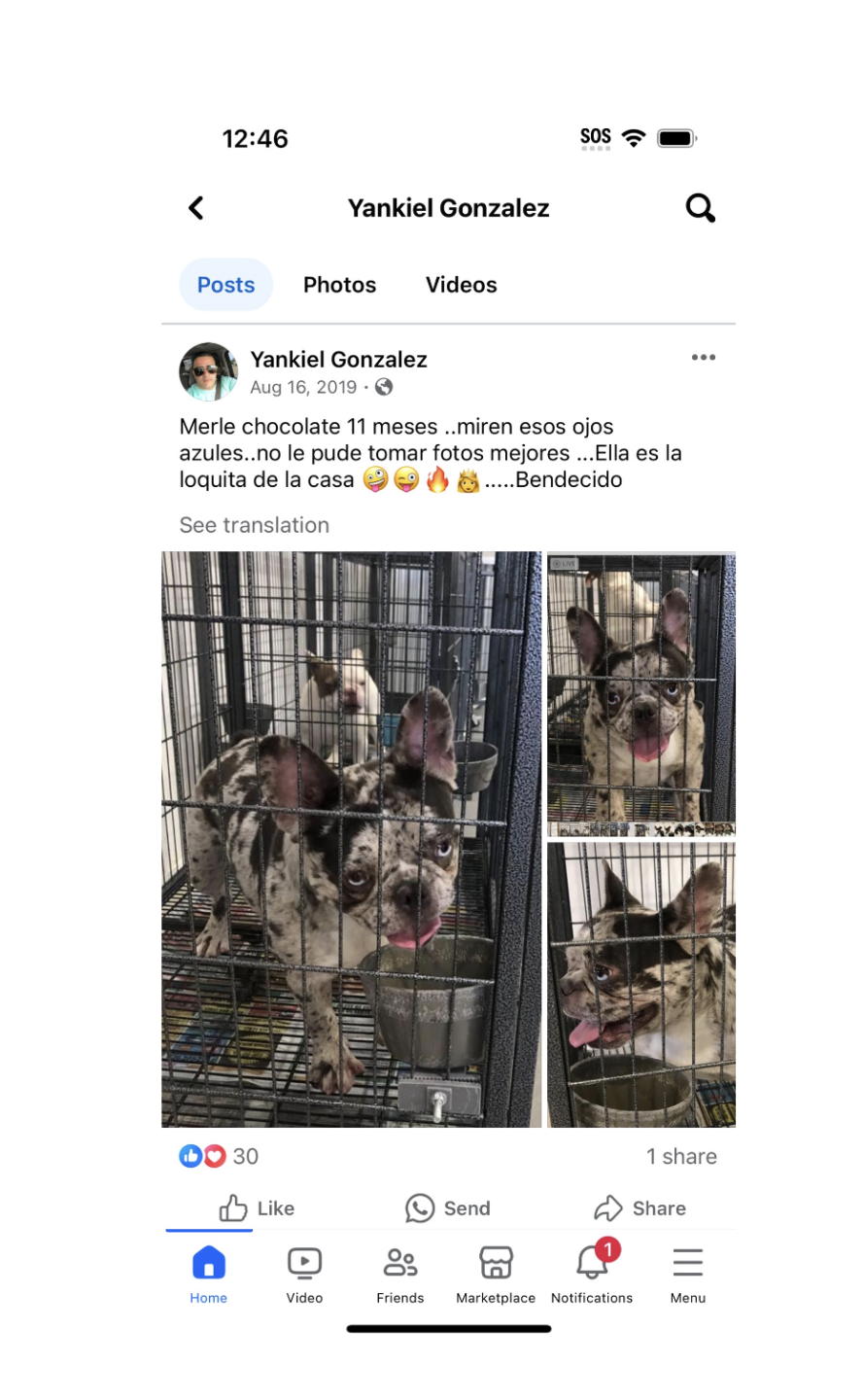
Task: Click See translation link
Action: click(x=254, y=525)
